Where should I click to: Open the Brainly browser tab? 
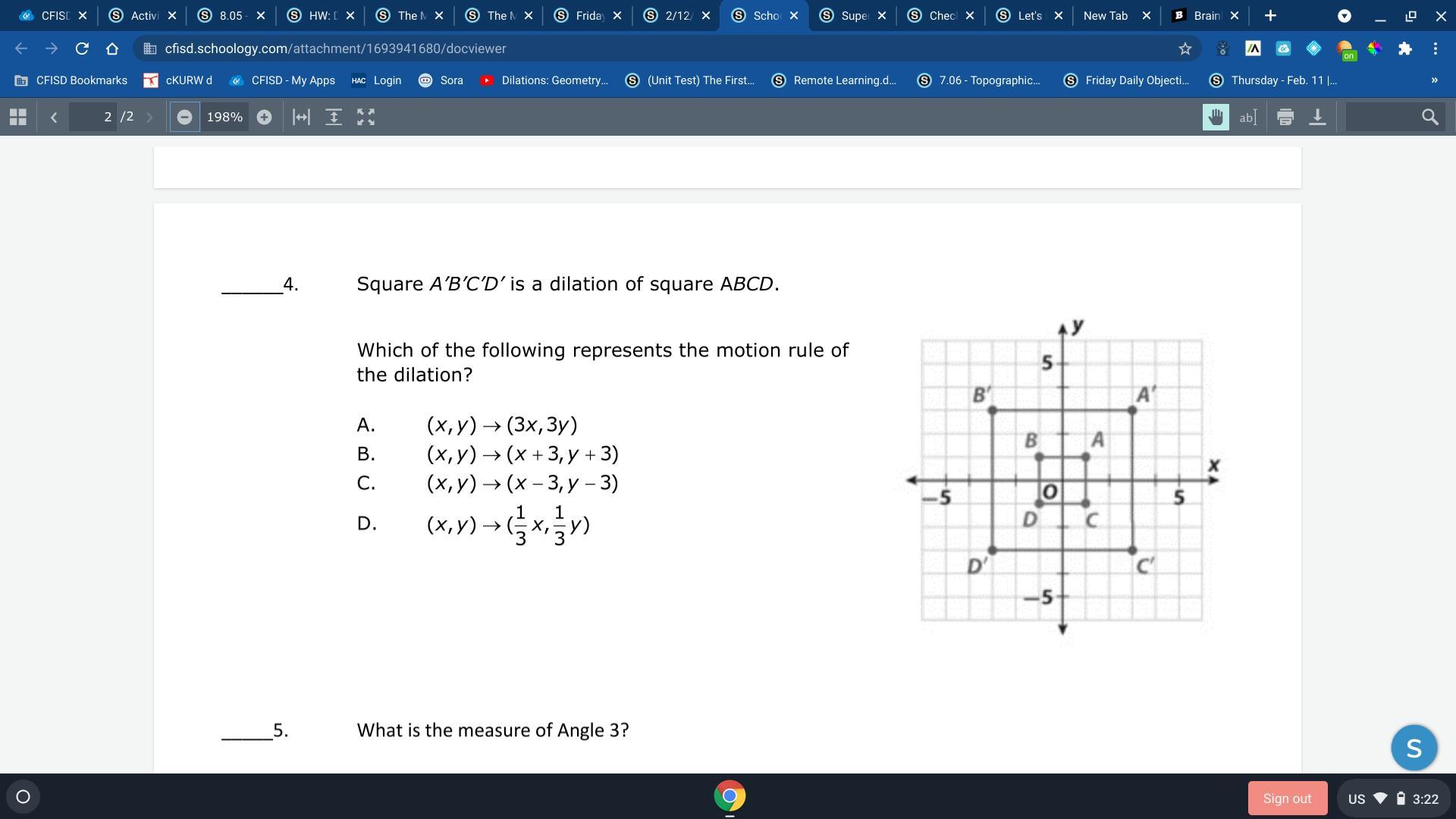click(1203, 15)
